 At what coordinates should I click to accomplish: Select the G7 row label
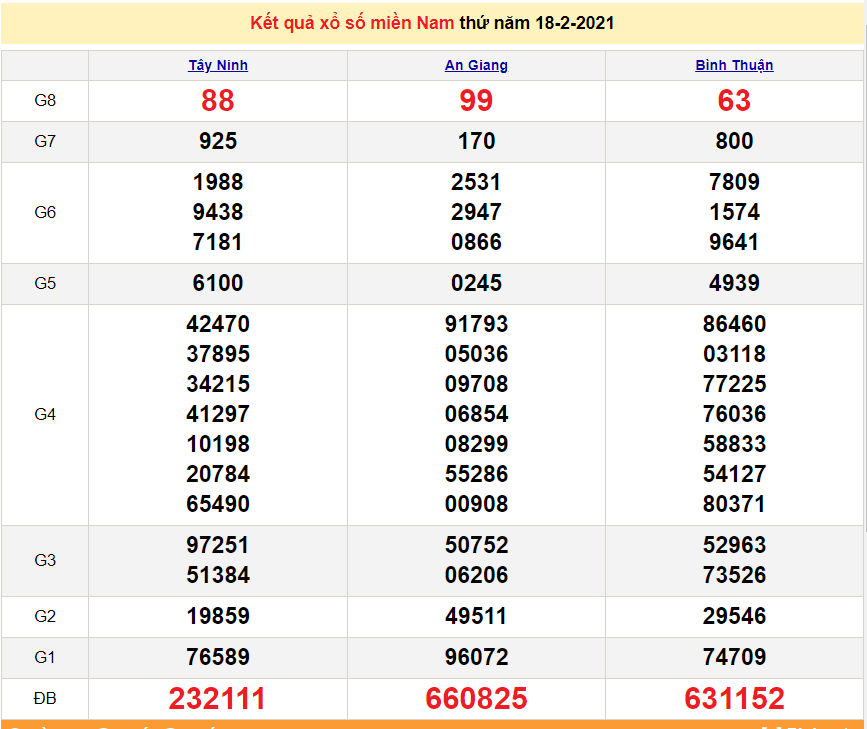(x=44, y=141)
